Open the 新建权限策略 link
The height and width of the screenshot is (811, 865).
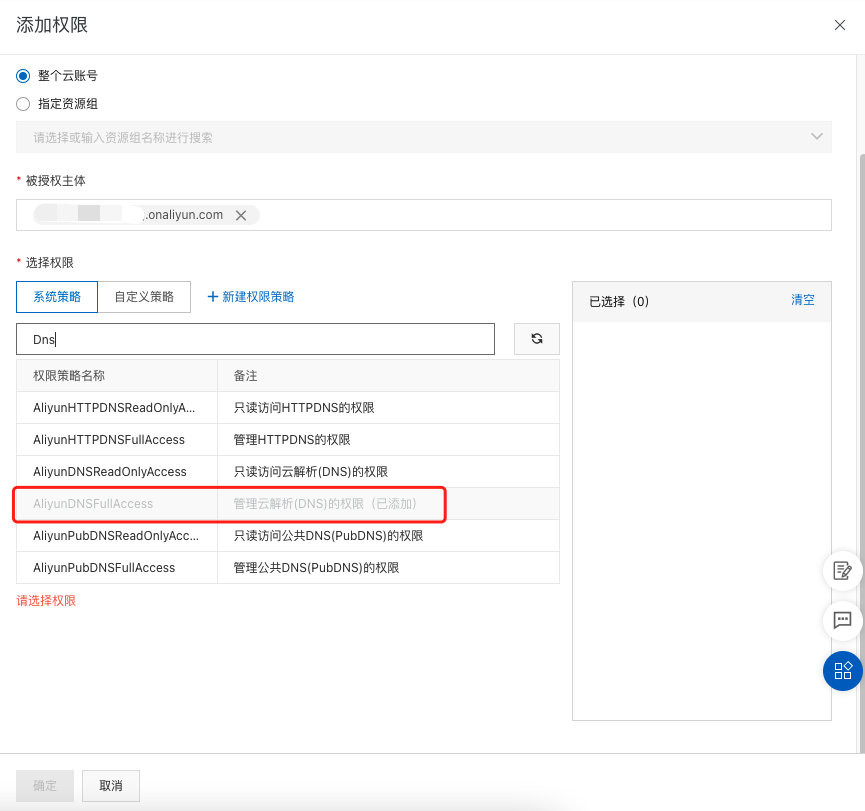pos(251,297)
